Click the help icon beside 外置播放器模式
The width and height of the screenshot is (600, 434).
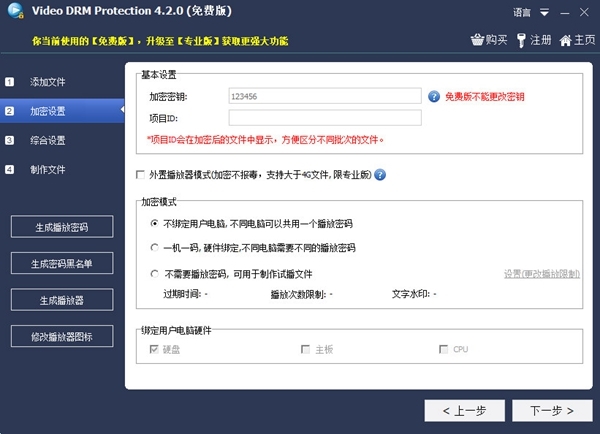coord(380,175)
